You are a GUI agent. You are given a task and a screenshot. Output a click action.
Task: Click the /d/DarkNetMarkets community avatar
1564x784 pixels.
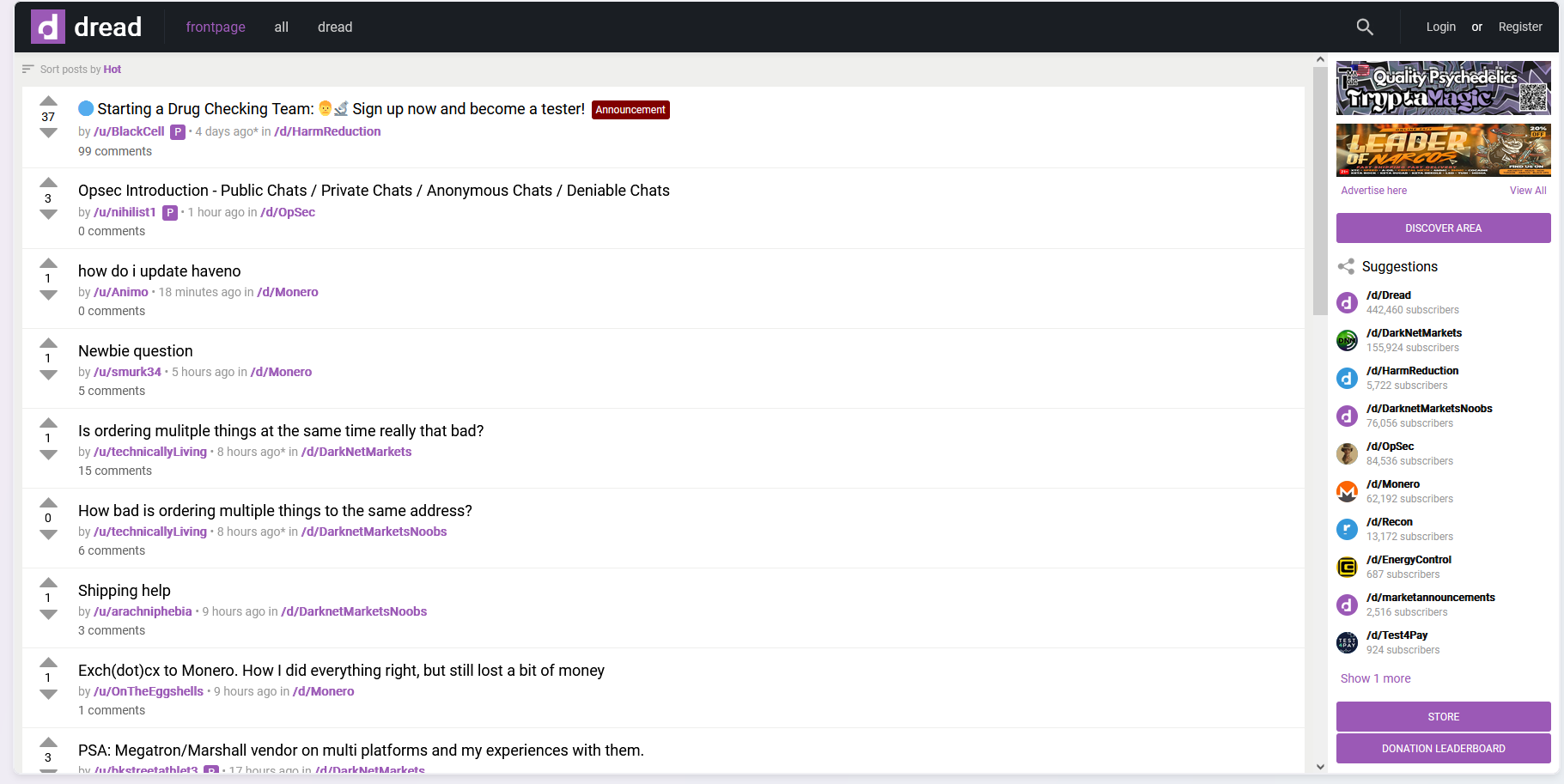point(1347,340)
